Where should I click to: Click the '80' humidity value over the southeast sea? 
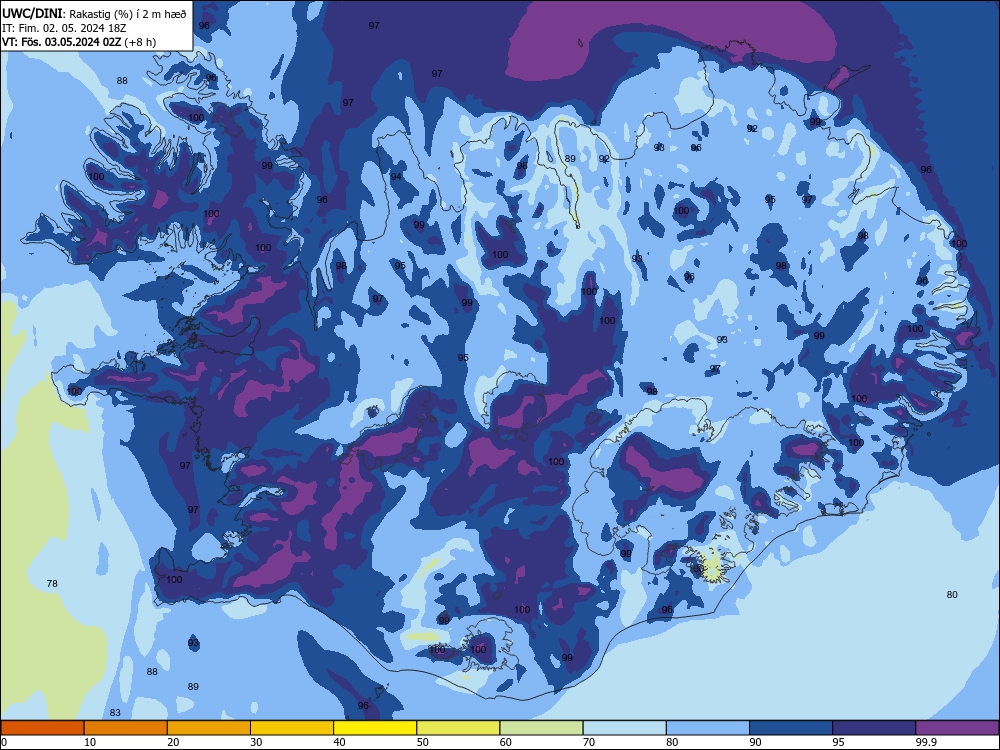click(x=952, y=594)
